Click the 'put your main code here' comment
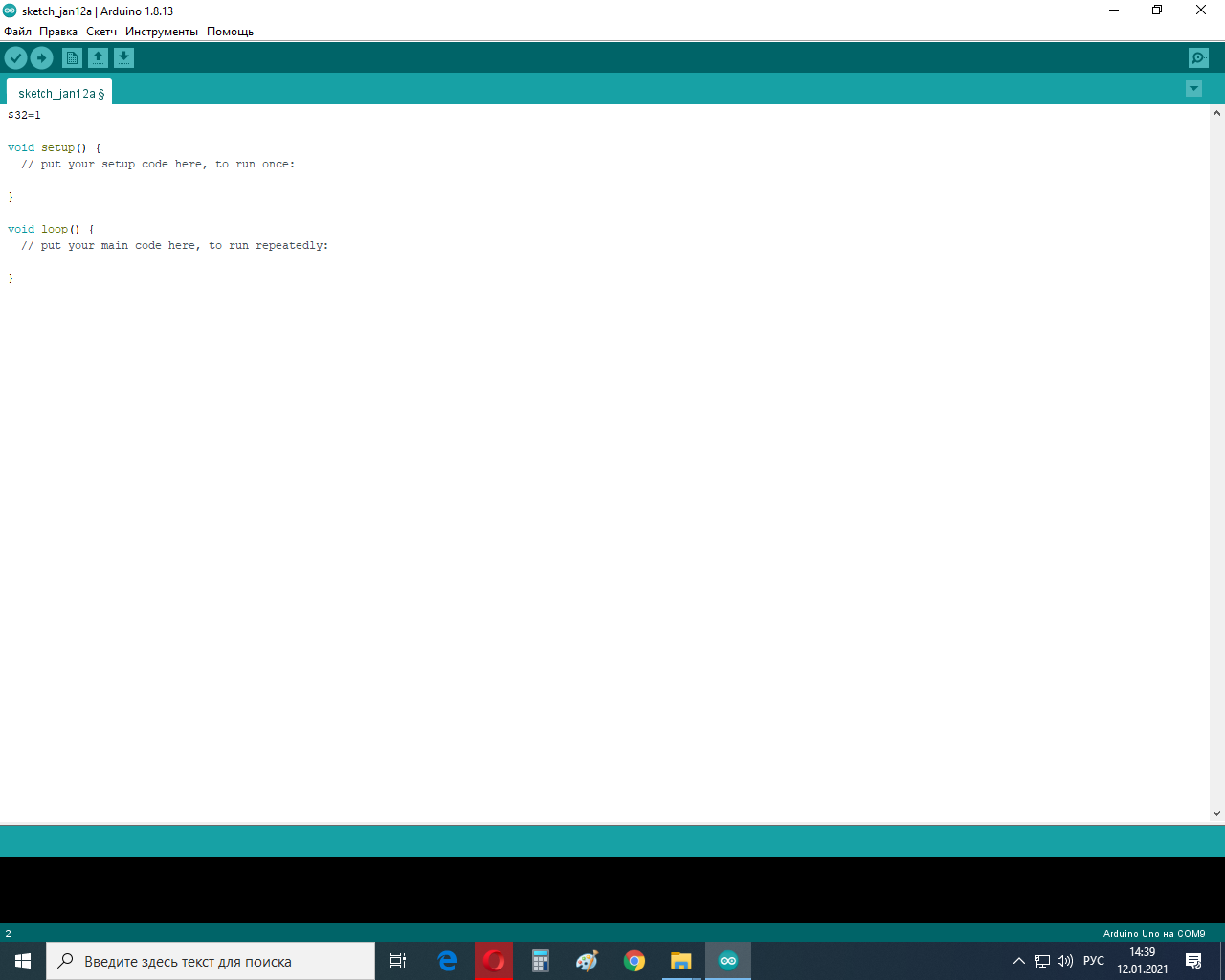 click(174, 245)
